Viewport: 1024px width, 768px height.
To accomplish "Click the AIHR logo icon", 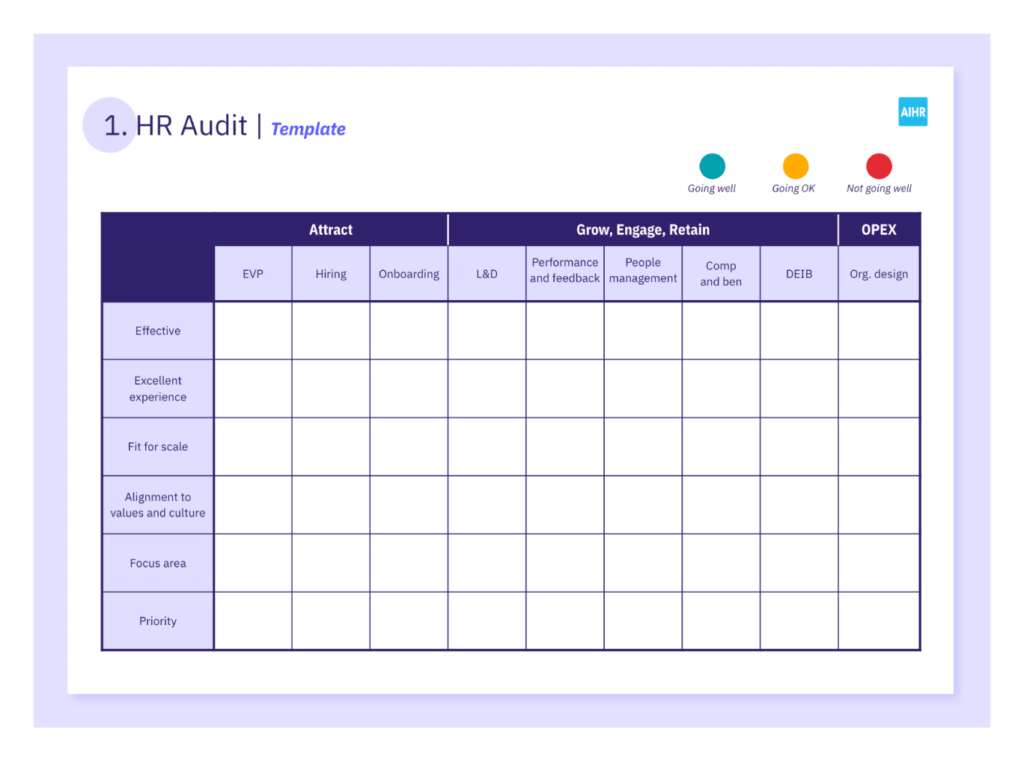I will pyautogui.click(x=912, y=112).
